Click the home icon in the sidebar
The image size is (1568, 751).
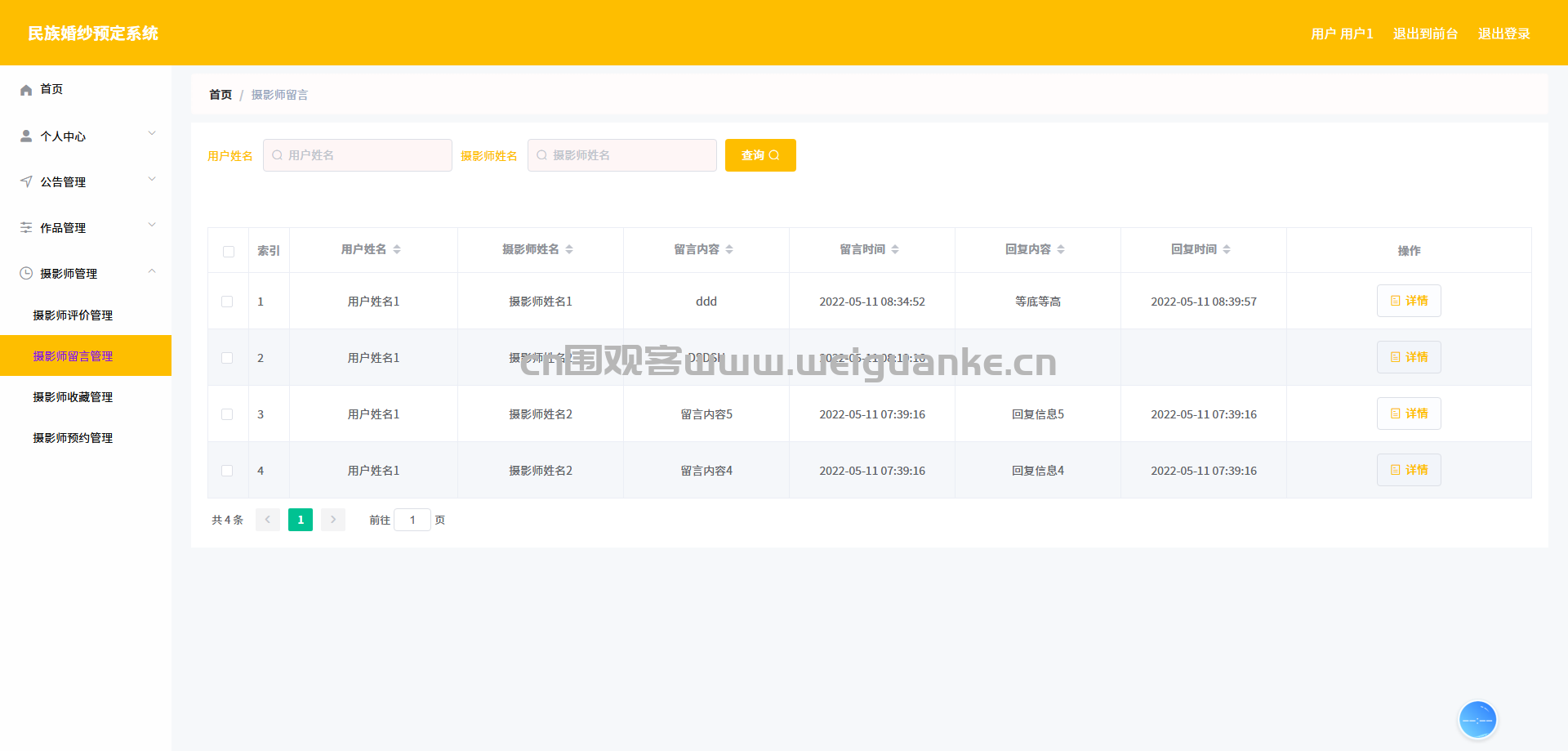(x=26, y=90)
